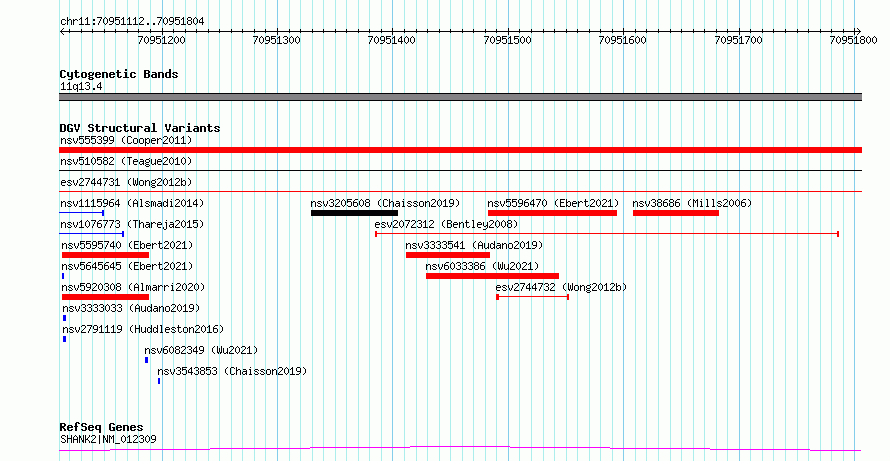This screenshot has width=890, height=461.
Task: Select the red bar under nsv5920308
Action: [x=105, y=297]
